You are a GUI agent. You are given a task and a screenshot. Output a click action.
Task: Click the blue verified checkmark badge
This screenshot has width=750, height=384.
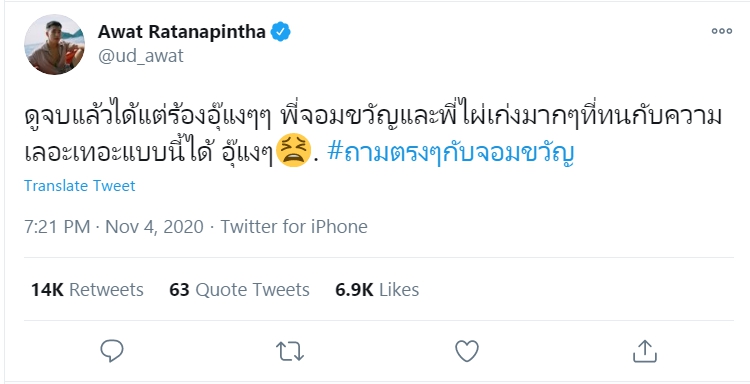tap(281, 32)
